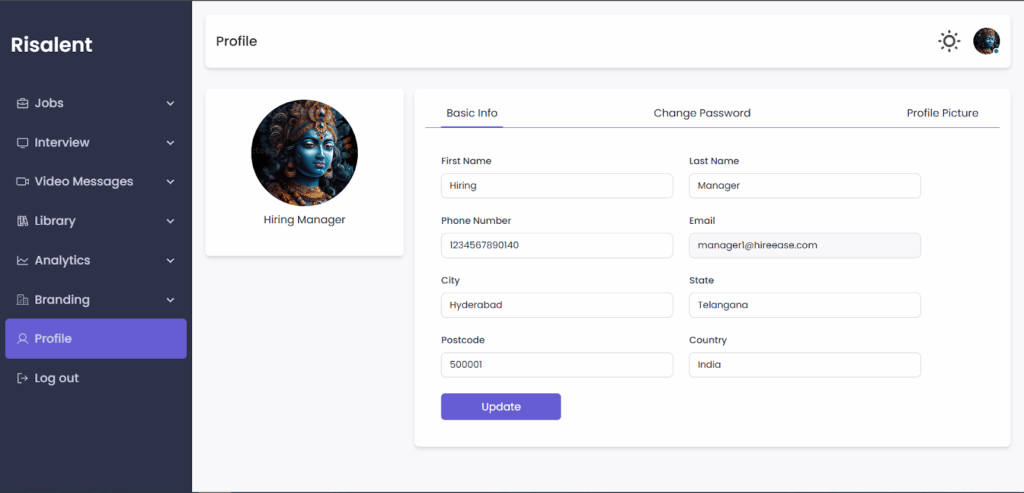Click the Interview monitor icon in sidebar
The height and width of the screenshot is (493, 1024).
click(23, 143)
